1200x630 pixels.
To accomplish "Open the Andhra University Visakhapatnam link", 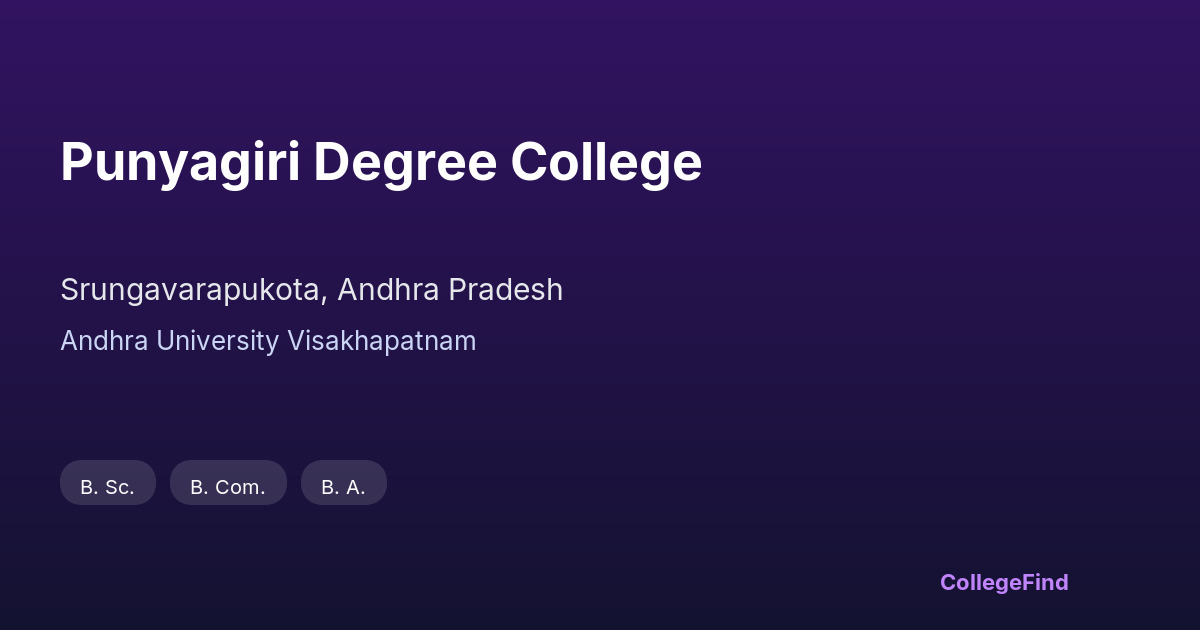I will tap(268, 341).
